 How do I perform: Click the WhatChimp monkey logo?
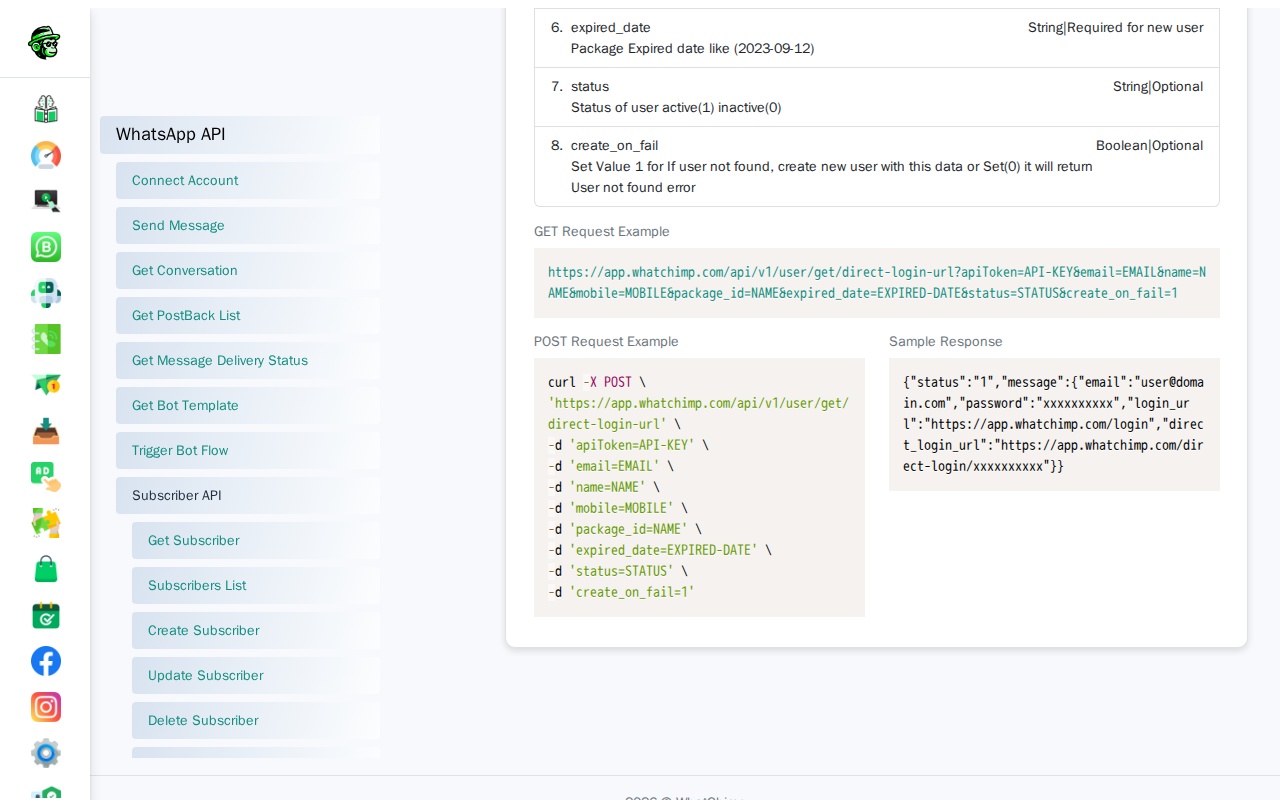(45, 43)
